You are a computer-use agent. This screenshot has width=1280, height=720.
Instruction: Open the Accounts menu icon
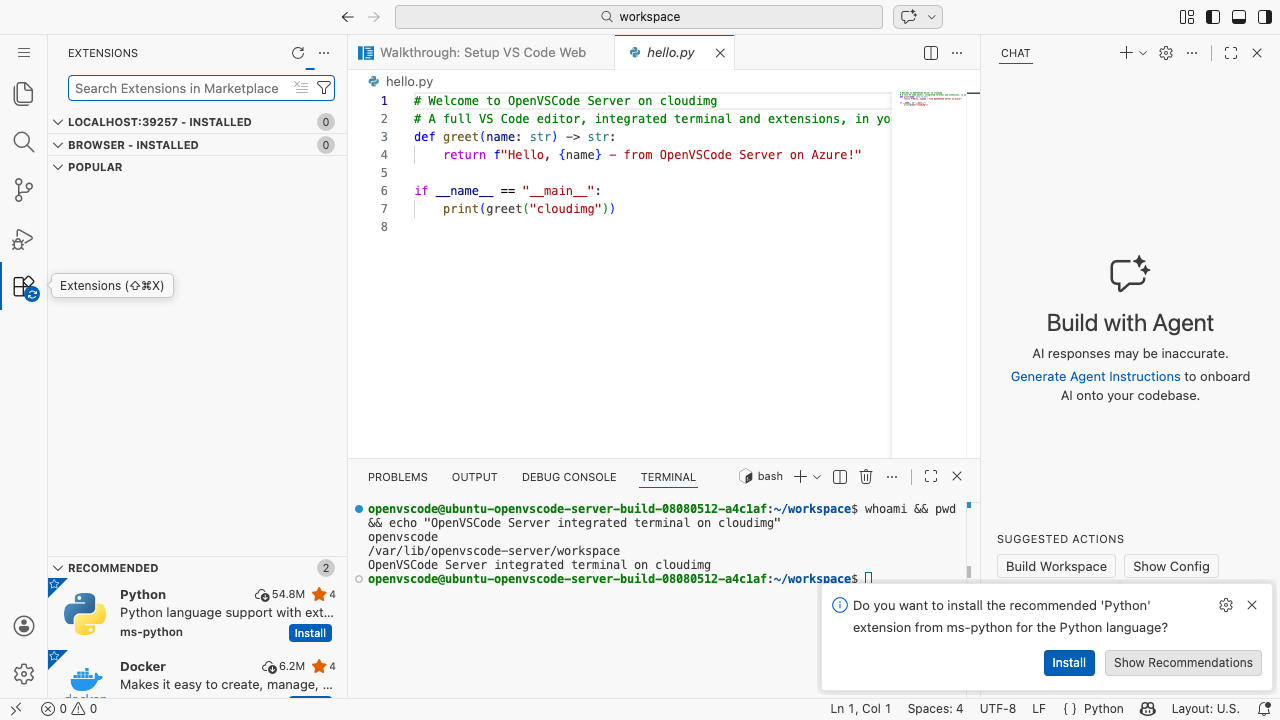pyautogui.click(x=24, y=626)
